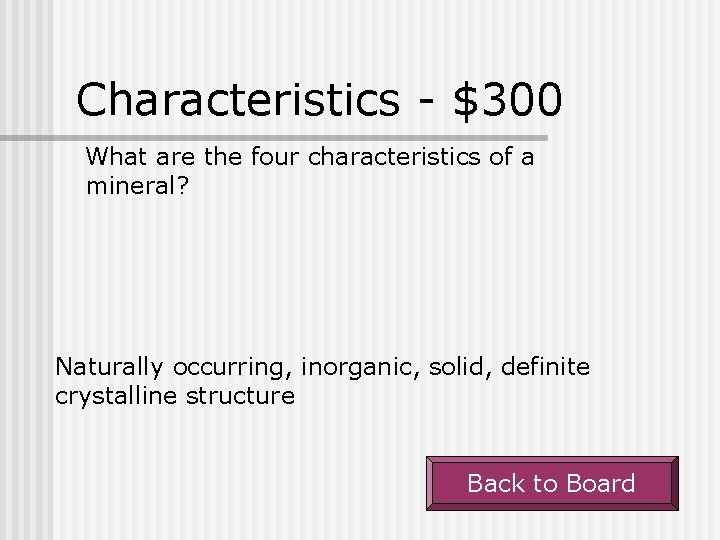Viewport: 720px width, 540px height.
Task: Click the hyphen in the slide title
Action: pyautogui.click(x=427, y=101)
